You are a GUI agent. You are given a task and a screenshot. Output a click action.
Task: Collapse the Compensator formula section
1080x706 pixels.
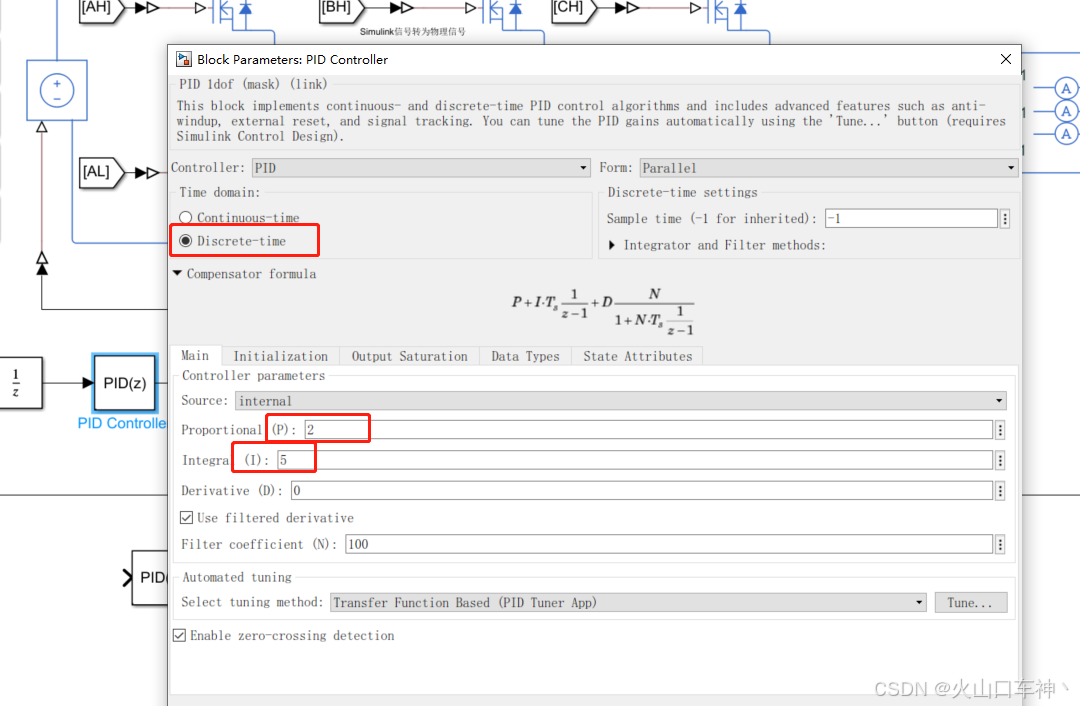[178, 273]
